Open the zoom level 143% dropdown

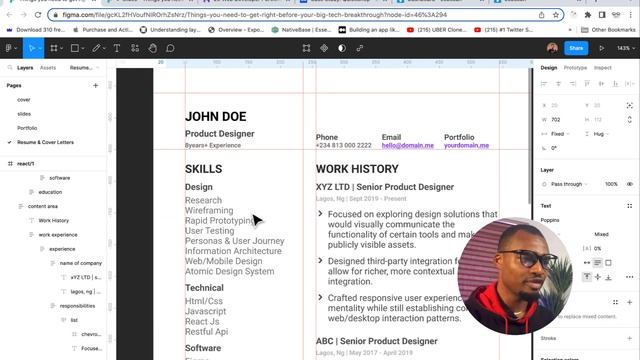[626, 48]
